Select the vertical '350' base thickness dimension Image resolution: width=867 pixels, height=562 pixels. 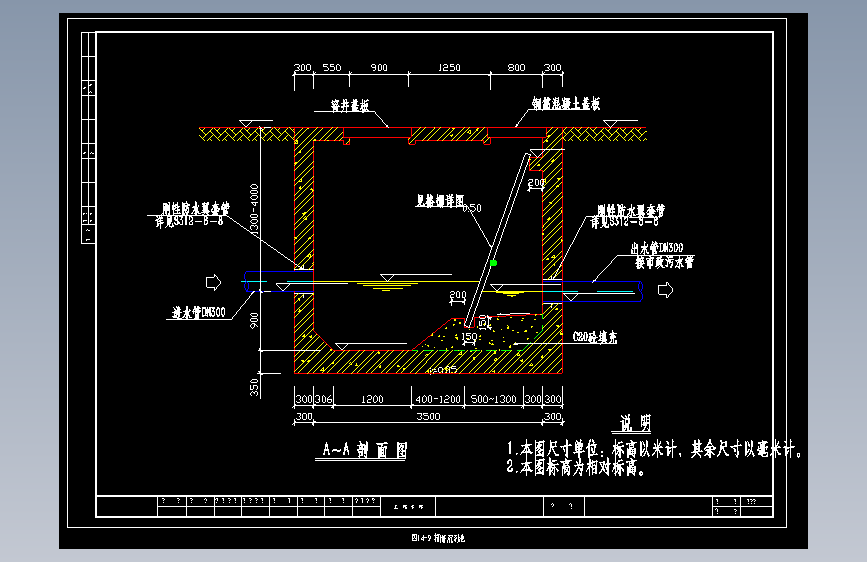tap(254, 387)
